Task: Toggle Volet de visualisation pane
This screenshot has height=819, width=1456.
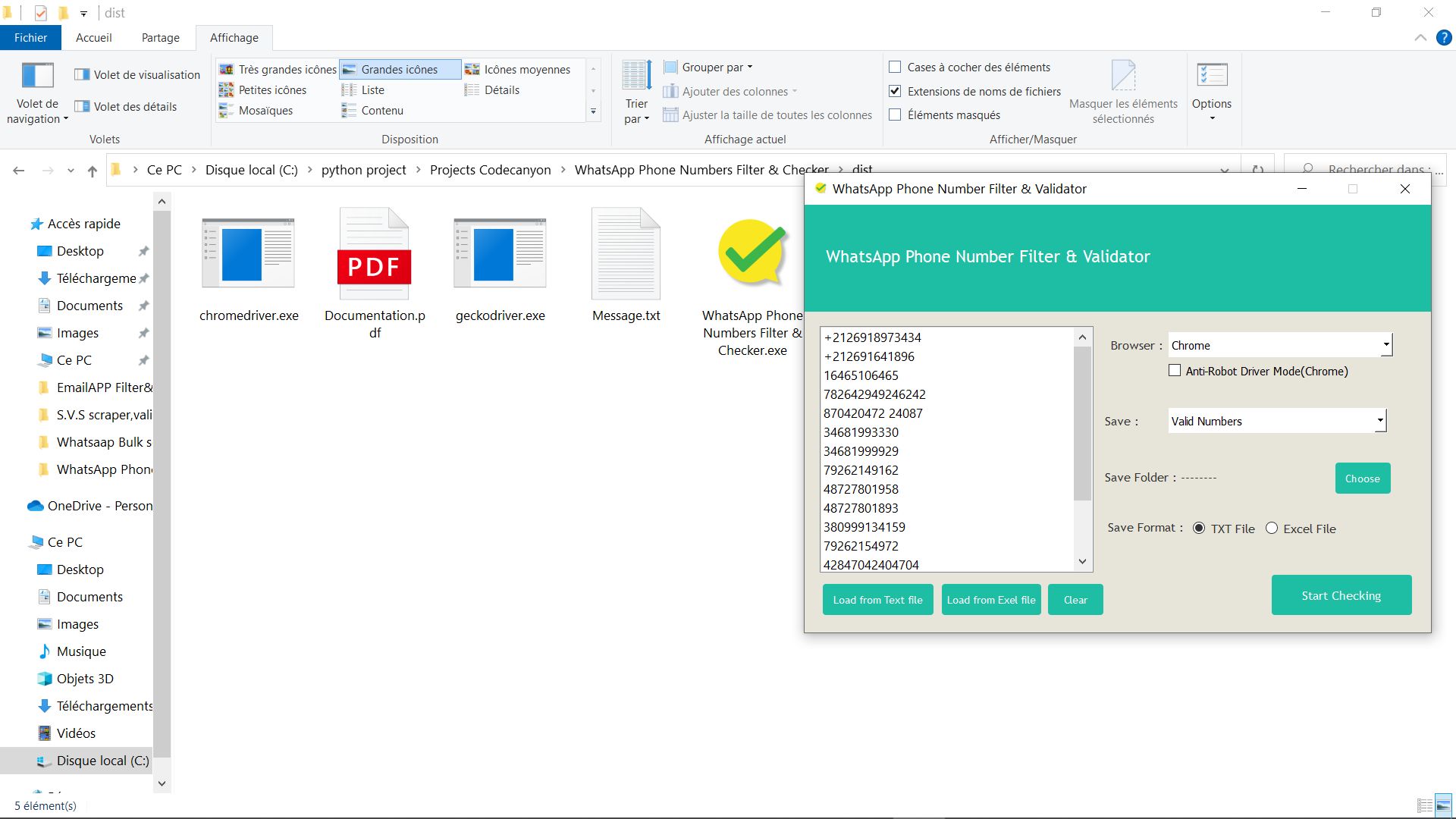Action: [137, 74]
